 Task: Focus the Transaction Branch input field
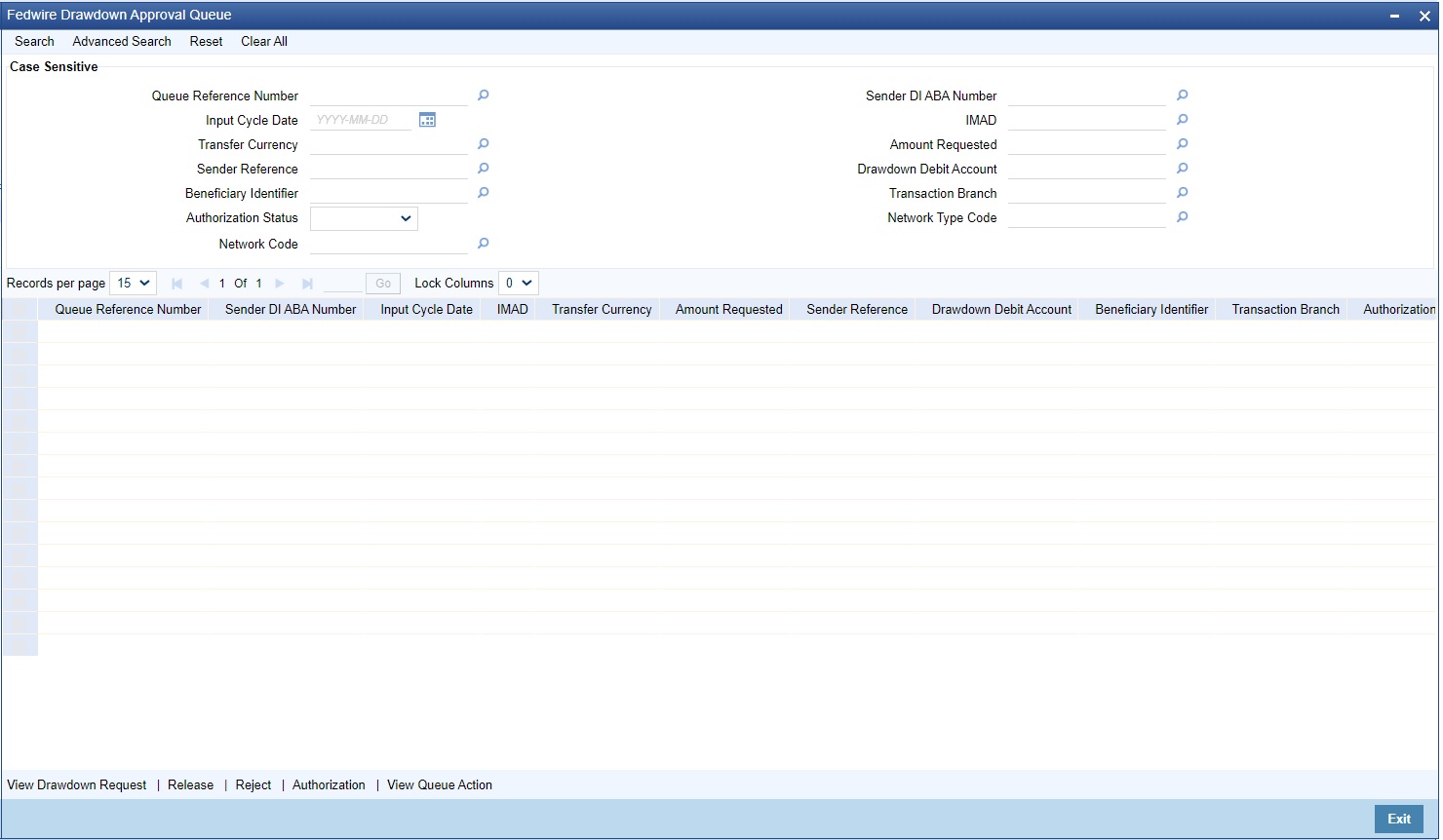(1087, 193)
